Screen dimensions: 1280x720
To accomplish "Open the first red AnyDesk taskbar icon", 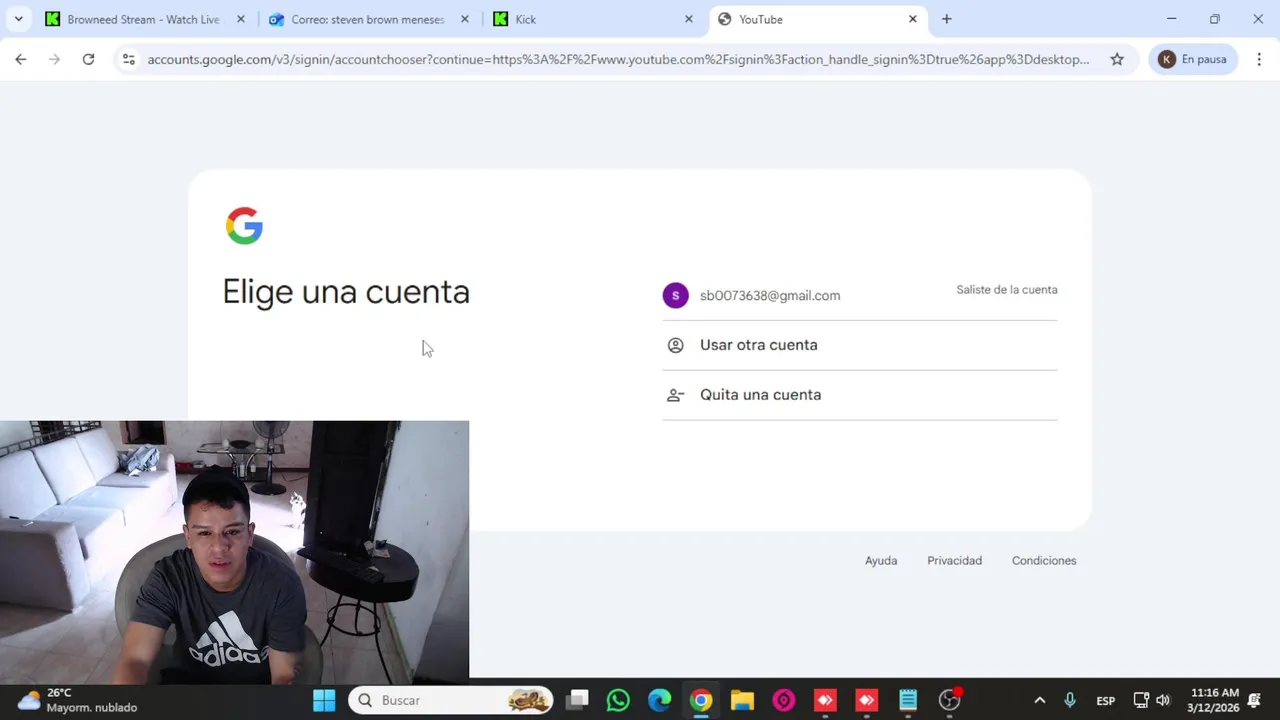I will coord(825,700).
